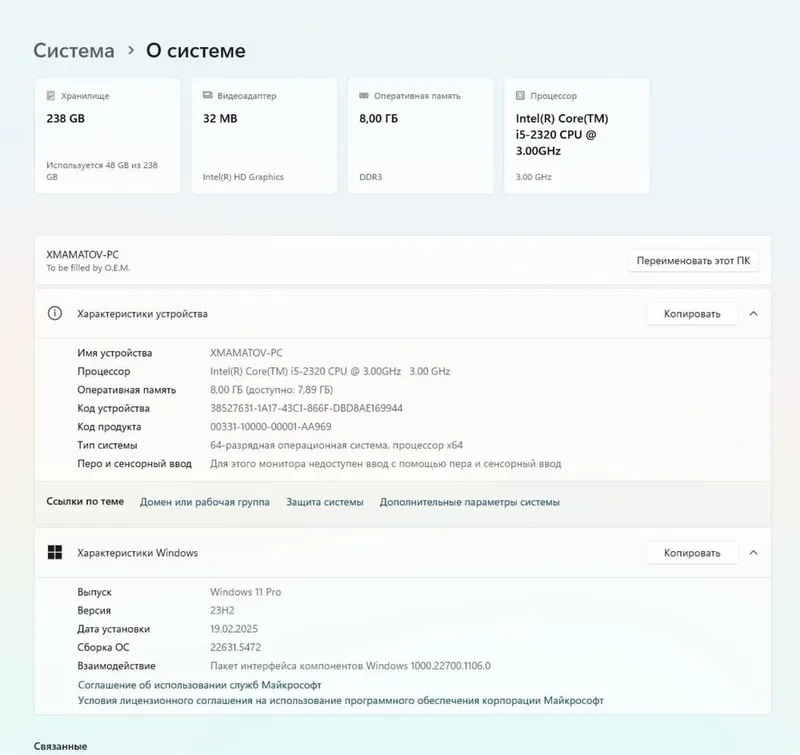
Task: Click the info icon beside Характеристики устройства
Action: [x=55, y=313]
